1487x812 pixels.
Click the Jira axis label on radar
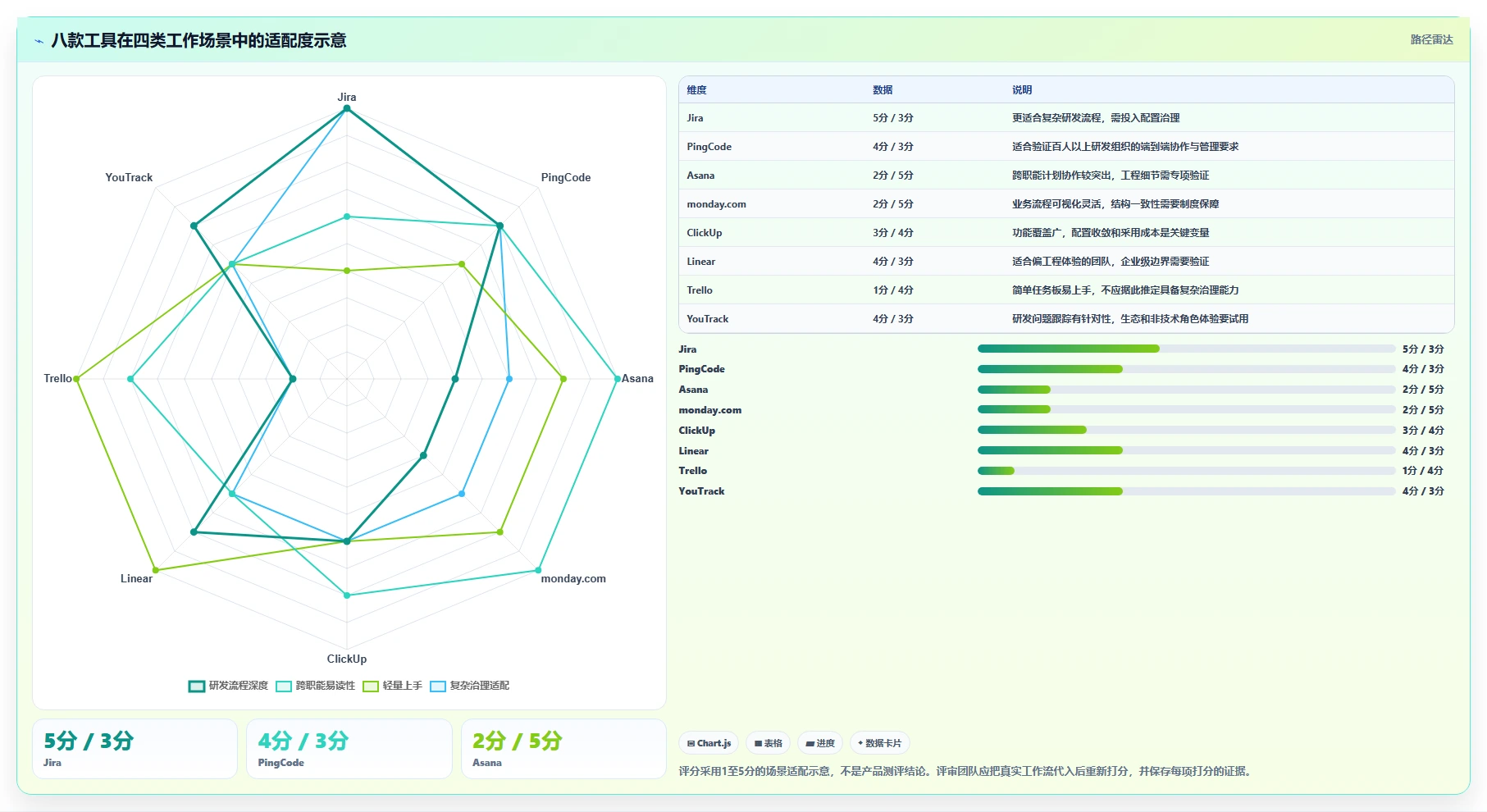click(x=347, y=97)
